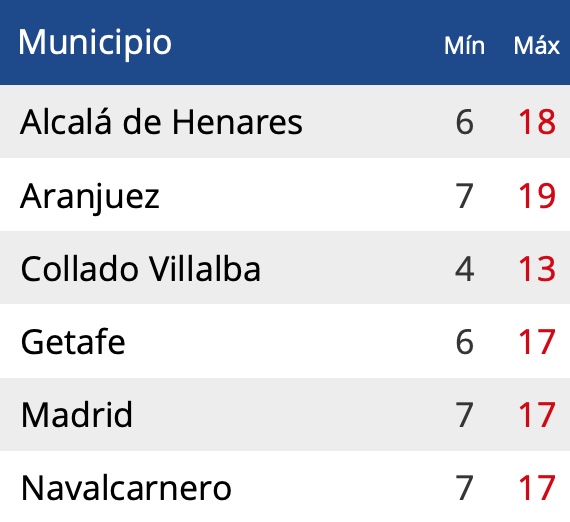This screenshot has height=522, width=570.
Task: Click Navalcarnero maximum value 17
Action: coord(537,488)
